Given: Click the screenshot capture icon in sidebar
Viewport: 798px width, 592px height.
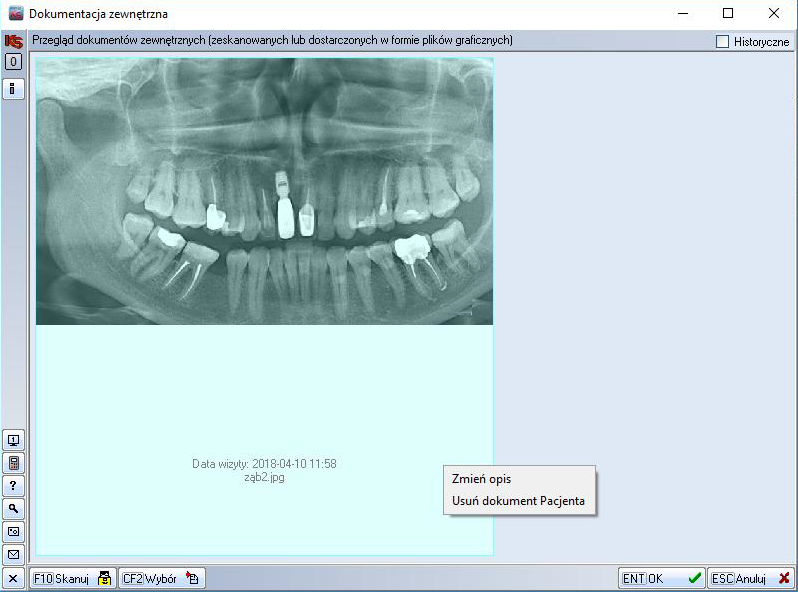Looking at the screenshot, I should pos(14,531).
